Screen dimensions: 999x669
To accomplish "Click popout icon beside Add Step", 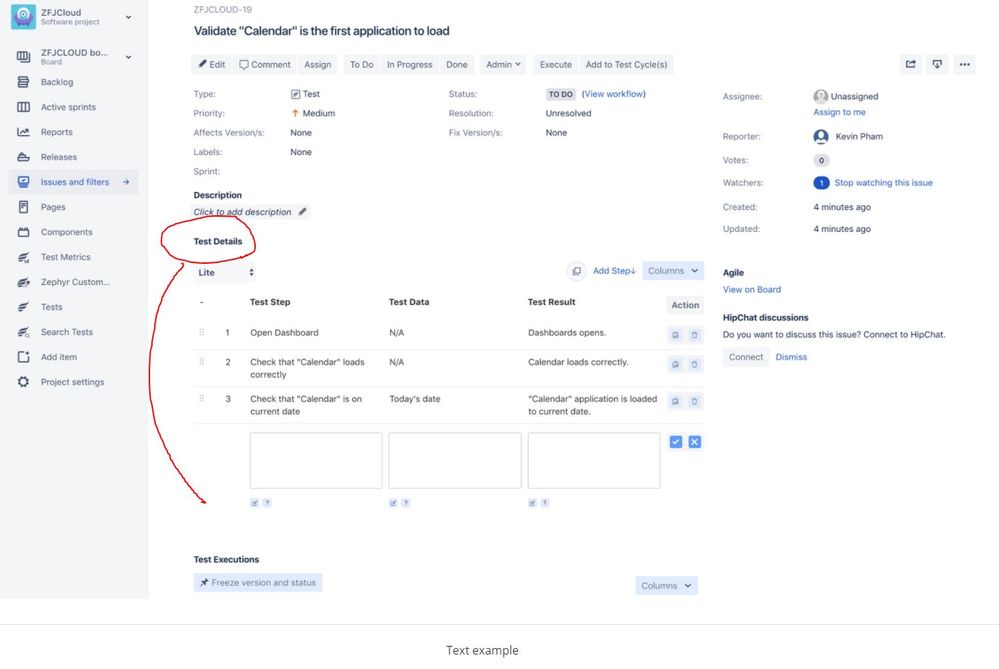I will pos(577,271).
